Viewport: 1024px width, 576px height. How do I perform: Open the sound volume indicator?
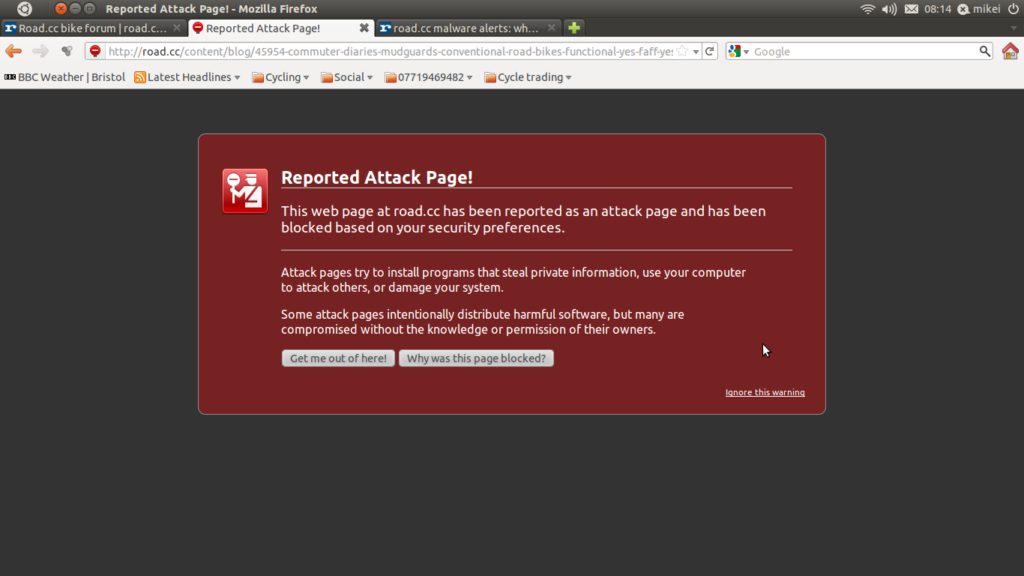pos(889,8)
